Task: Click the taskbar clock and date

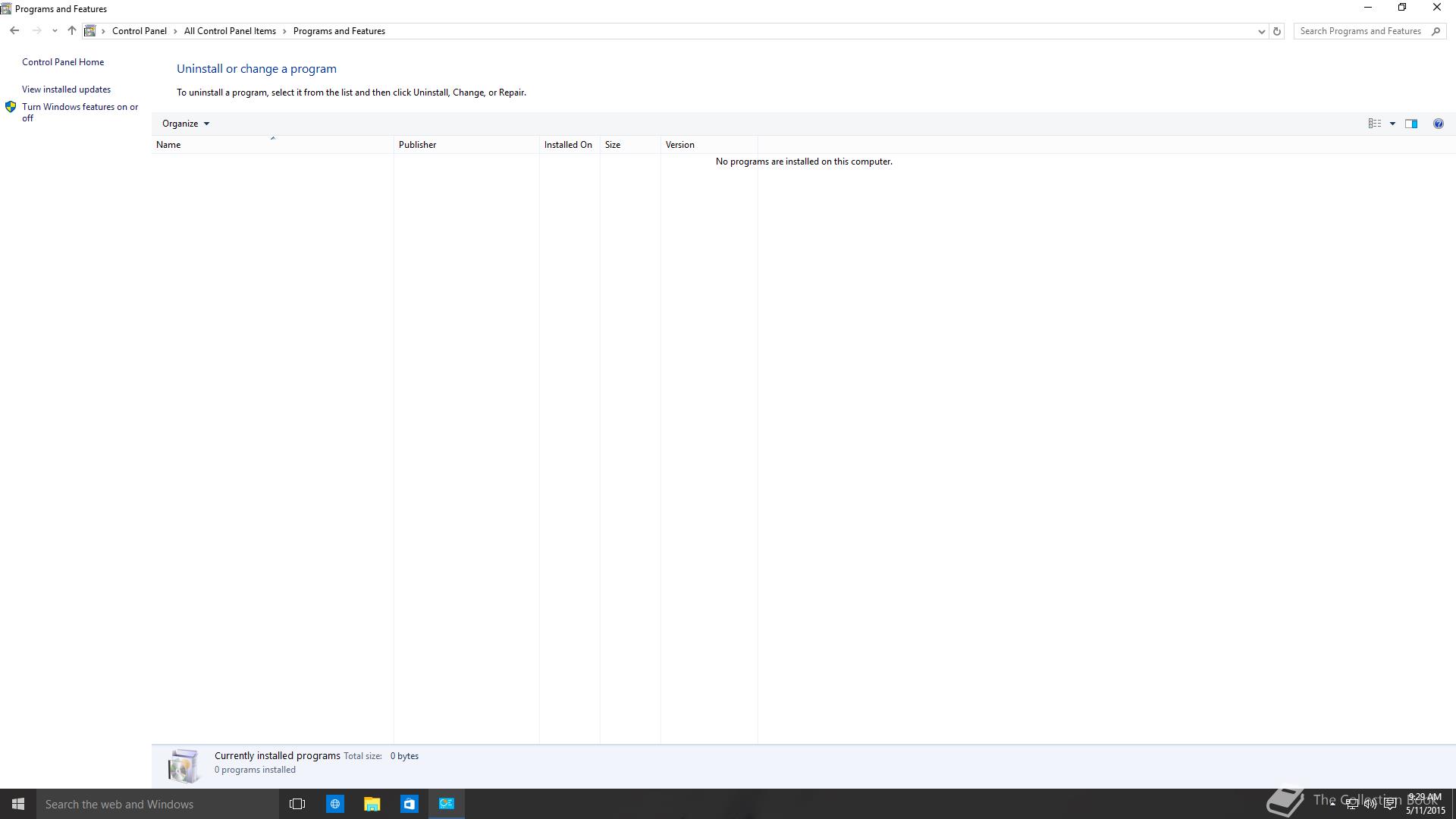Action: point(1425,804)
